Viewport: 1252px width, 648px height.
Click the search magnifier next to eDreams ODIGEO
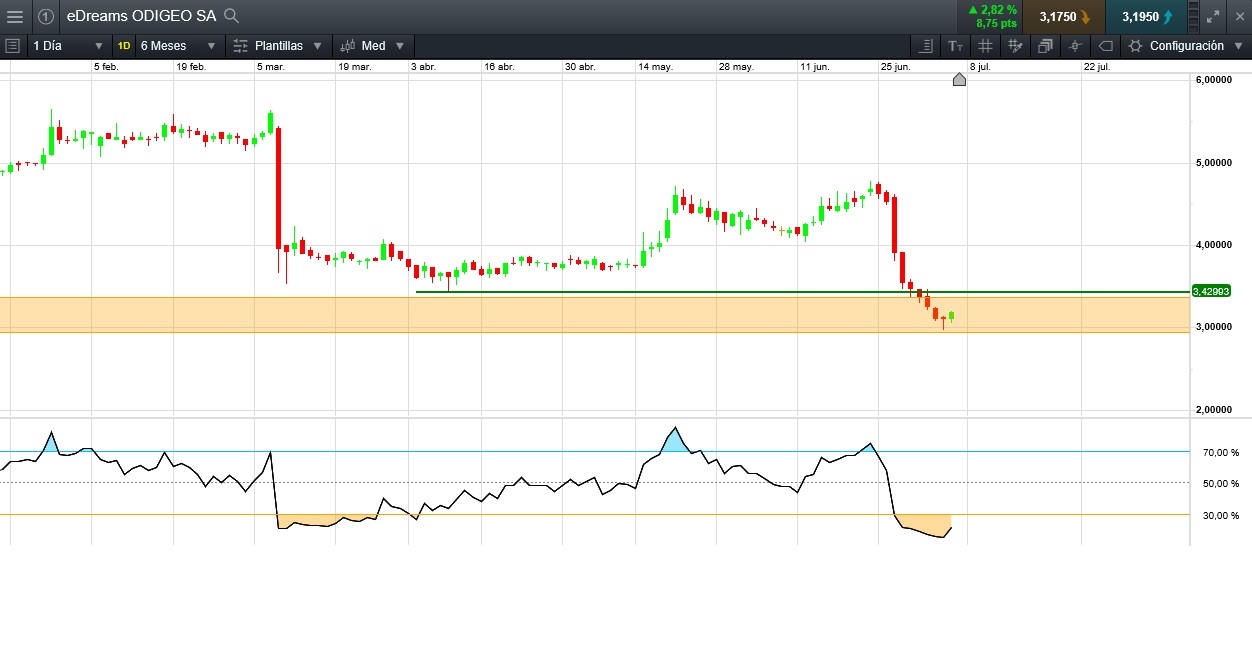coord(231,16)
